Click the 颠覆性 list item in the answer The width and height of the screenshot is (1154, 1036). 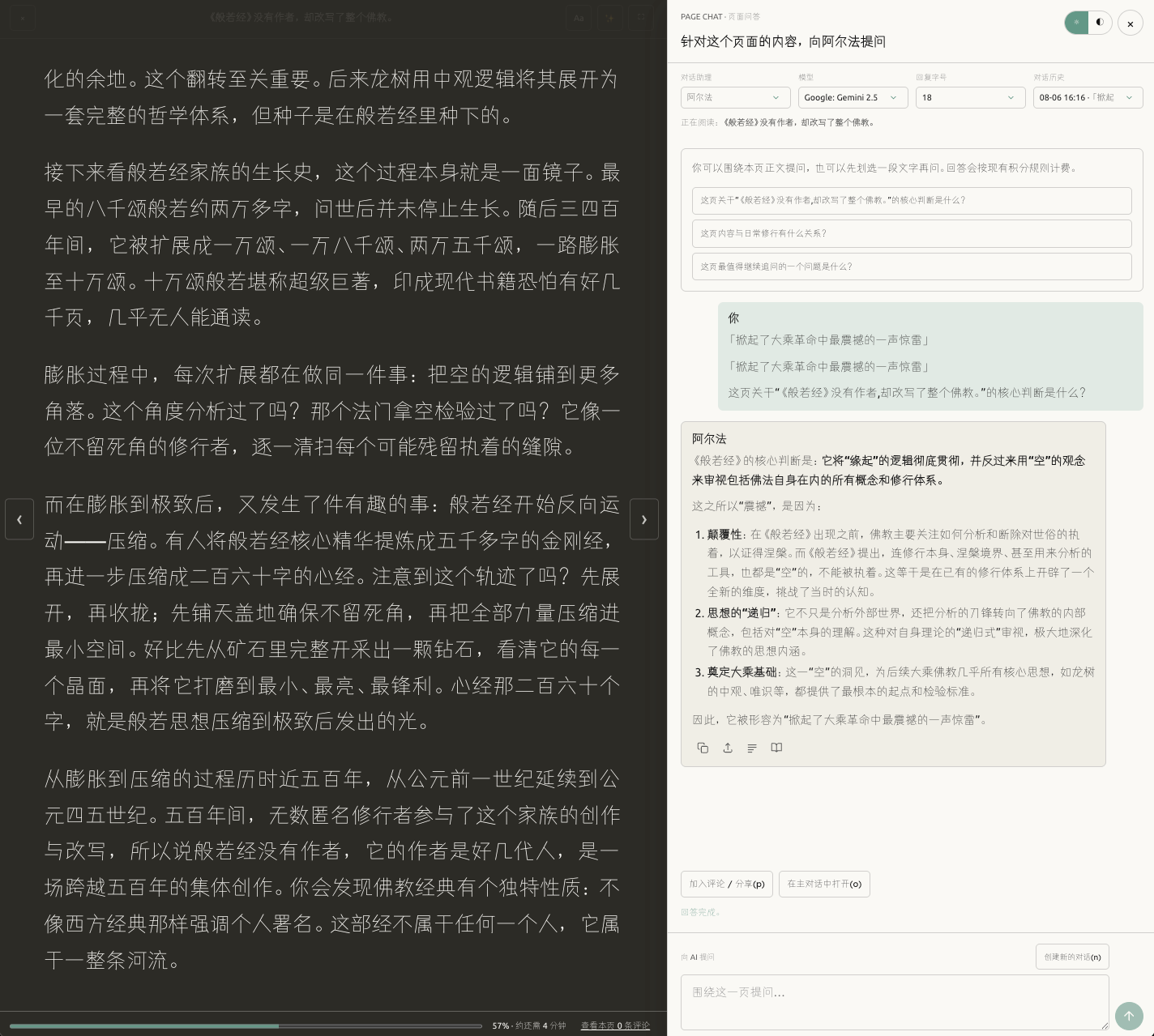(x=900, y=563)
